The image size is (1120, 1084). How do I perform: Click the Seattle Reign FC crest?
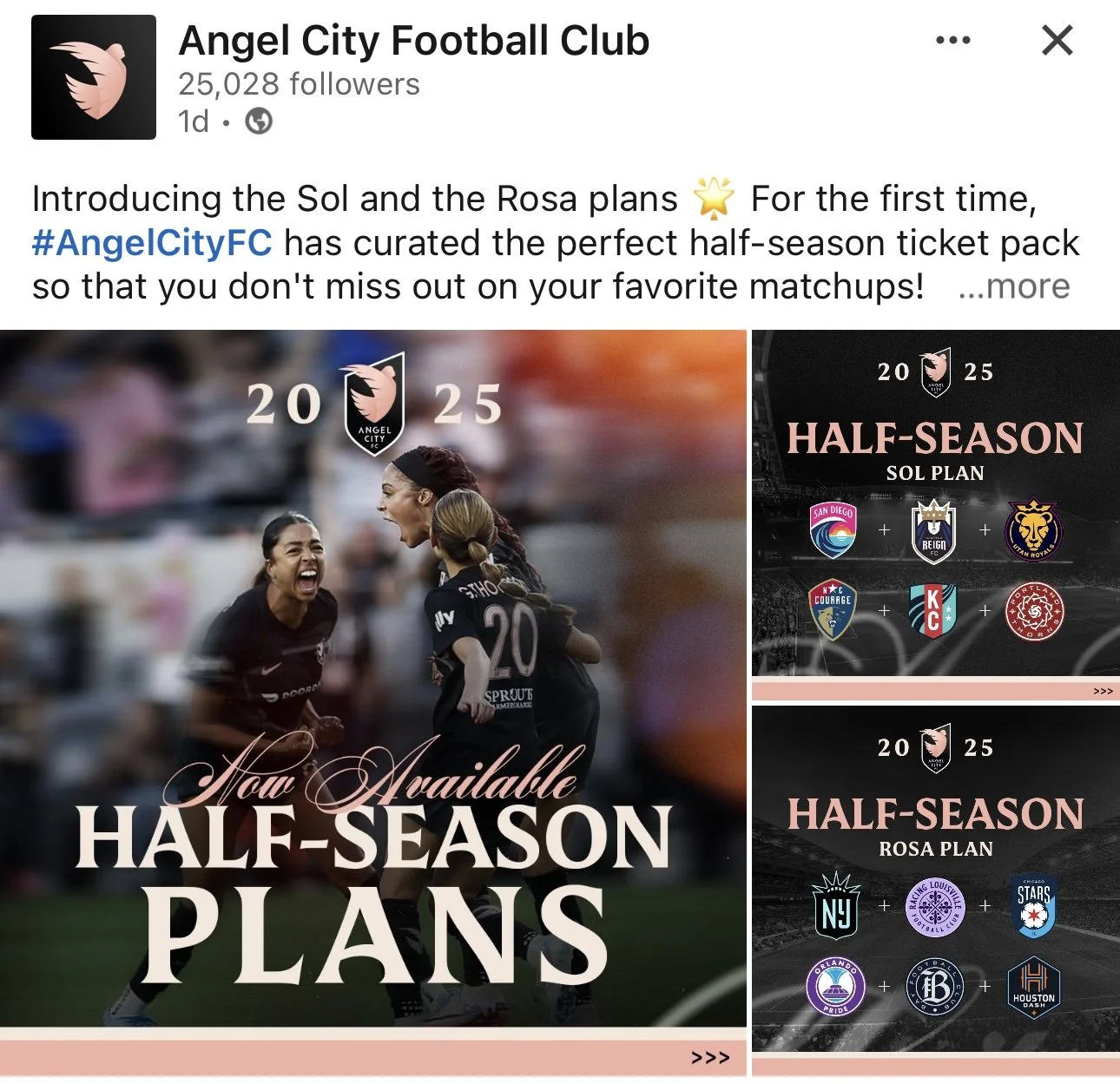[x=933, y=530]
